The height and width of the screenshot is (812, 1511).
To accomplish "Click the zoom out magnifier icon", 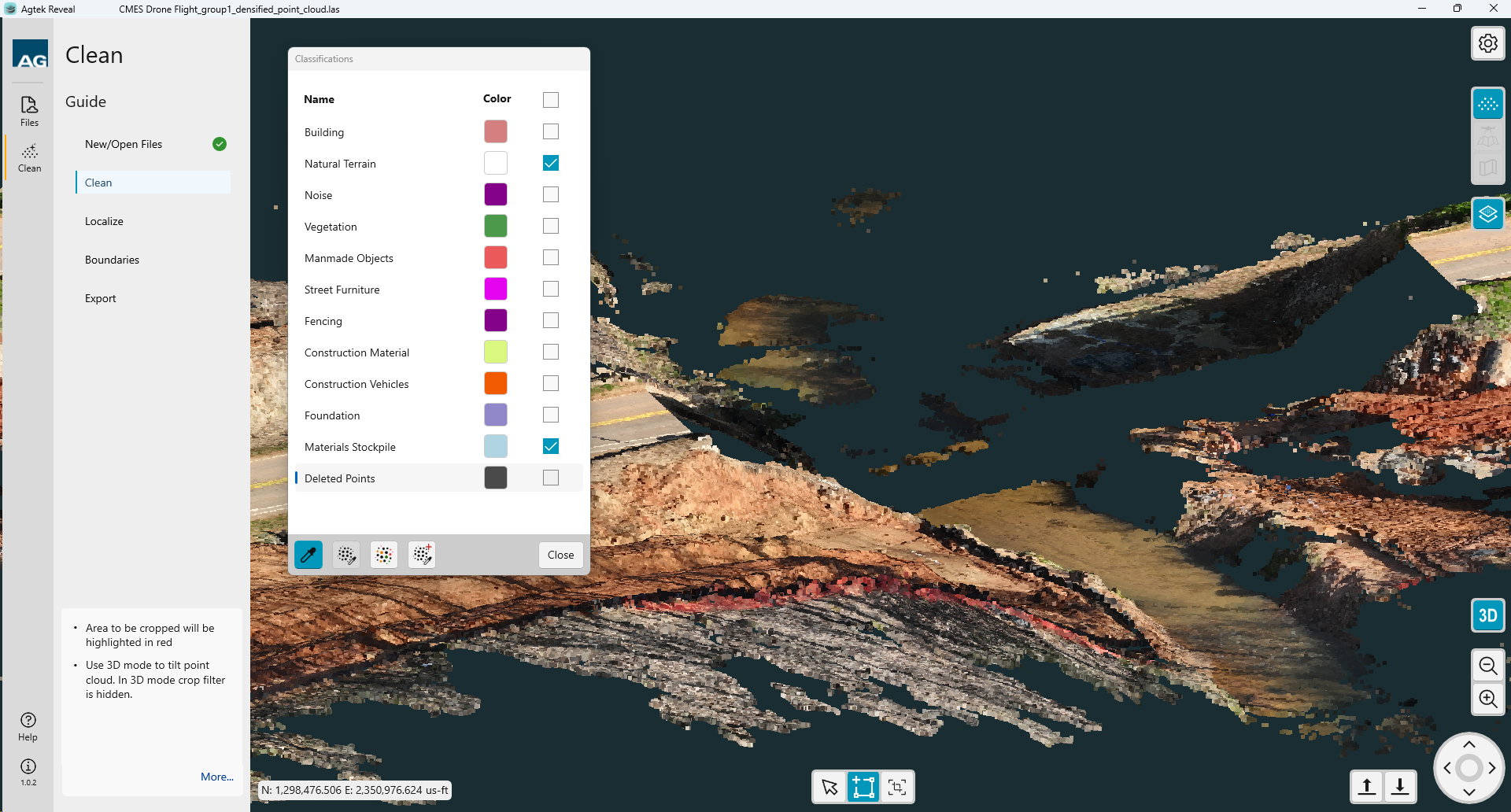I will pyautogui.click(x=1487, y=666).
